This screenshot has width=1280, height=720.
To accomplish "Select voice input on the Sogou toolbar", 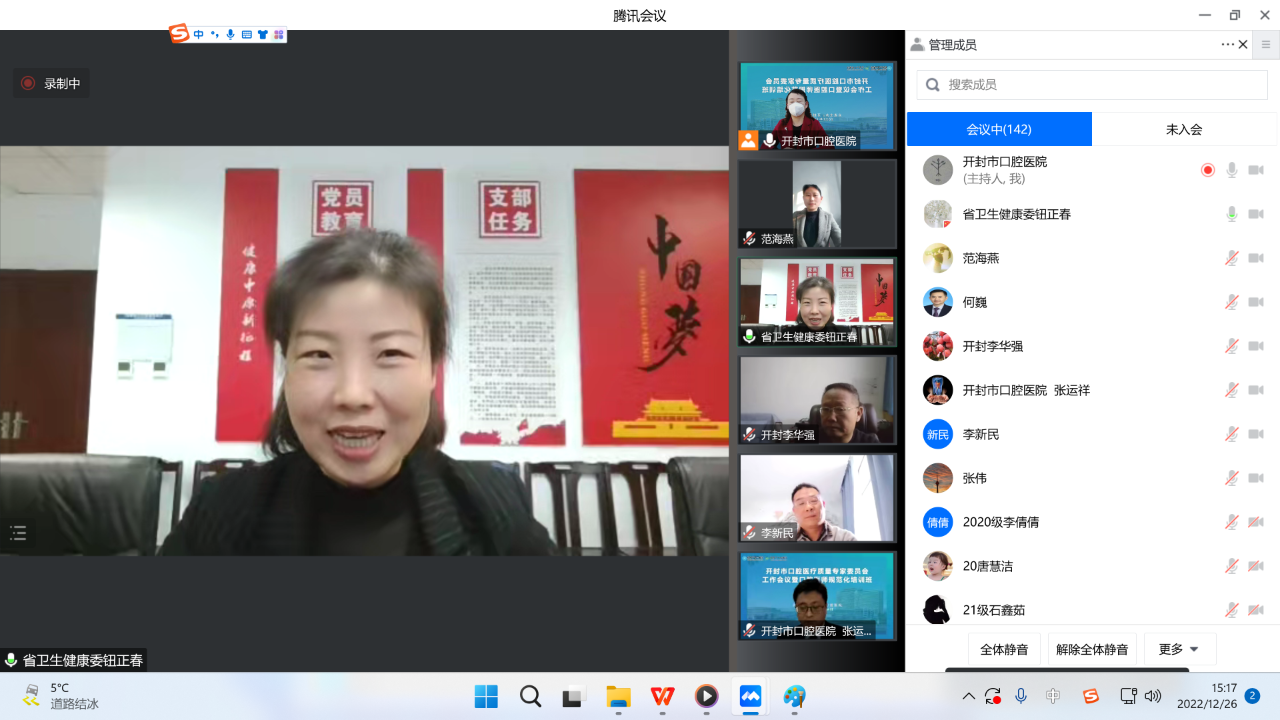I will pos(231,33).
